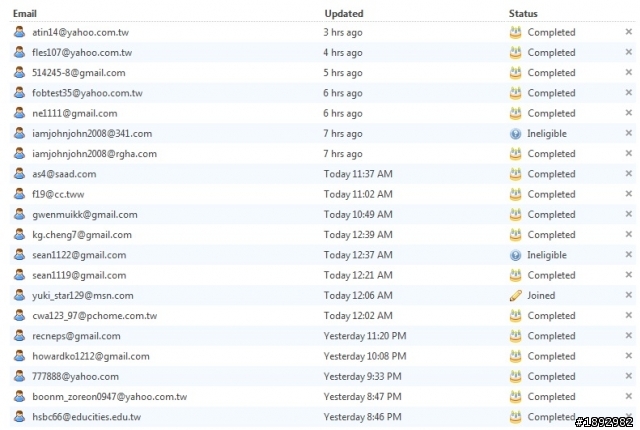
Task: Click user icon beside gwenmuikk@gmail.com
Action: pos(19,214)
